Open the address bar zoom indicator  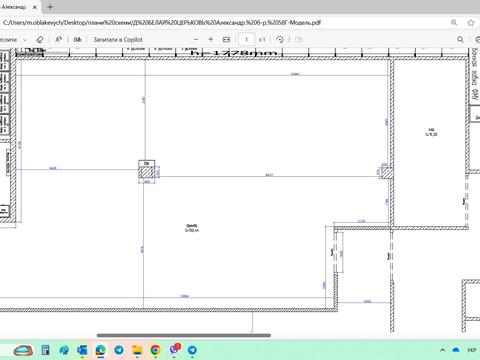pos(454,23)
